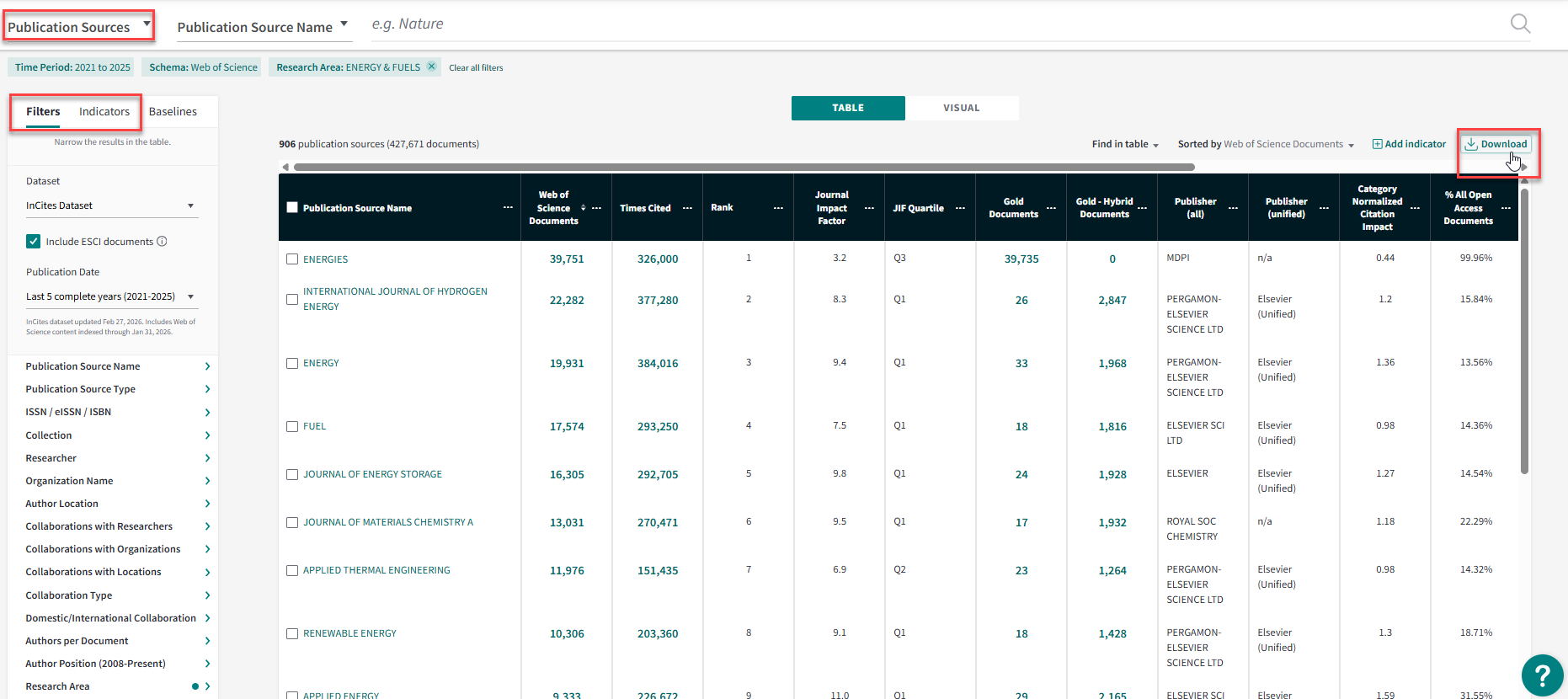Open JIF Quartile column options menu
1568x699 pixels.
(960, 208)
